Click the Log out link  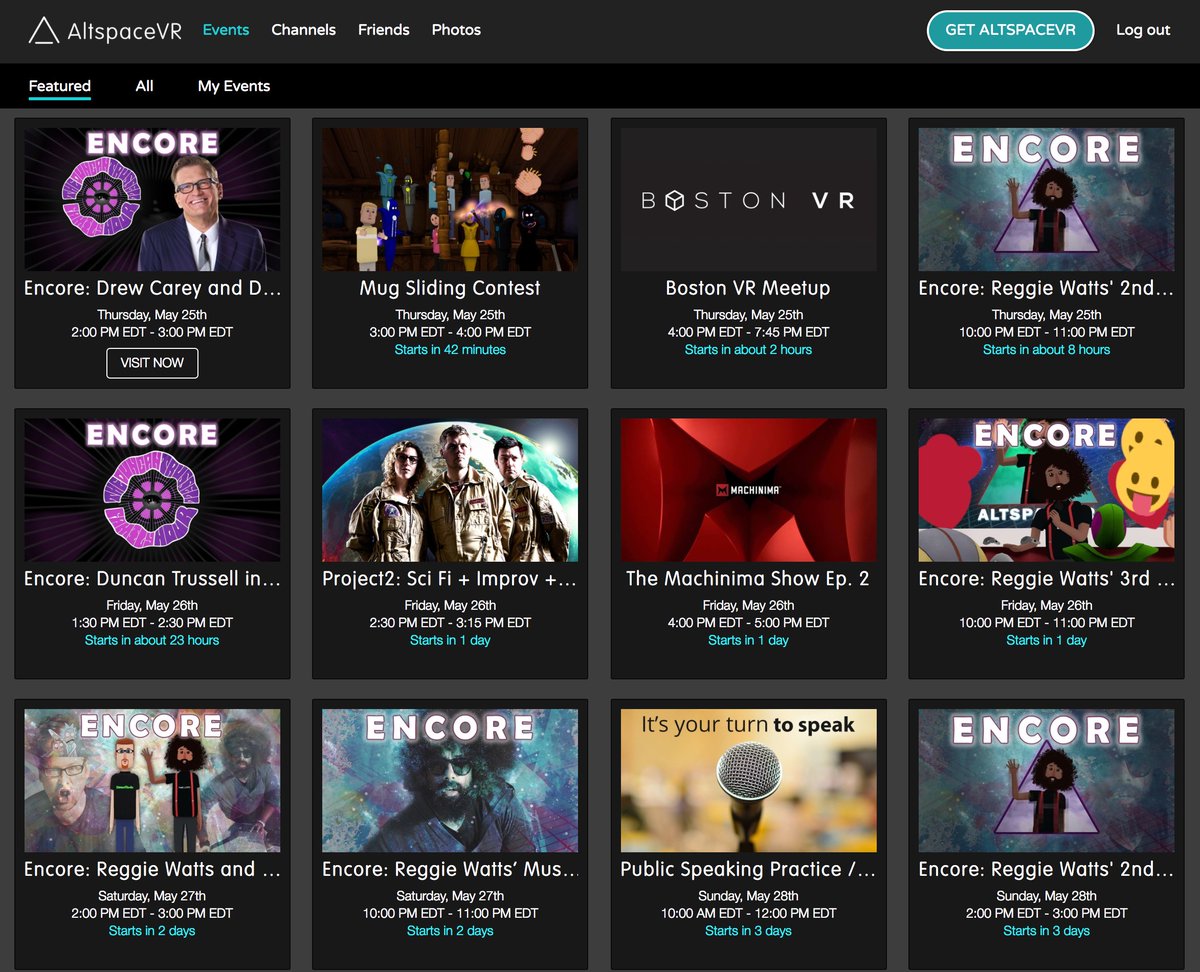coord(1143,30)
